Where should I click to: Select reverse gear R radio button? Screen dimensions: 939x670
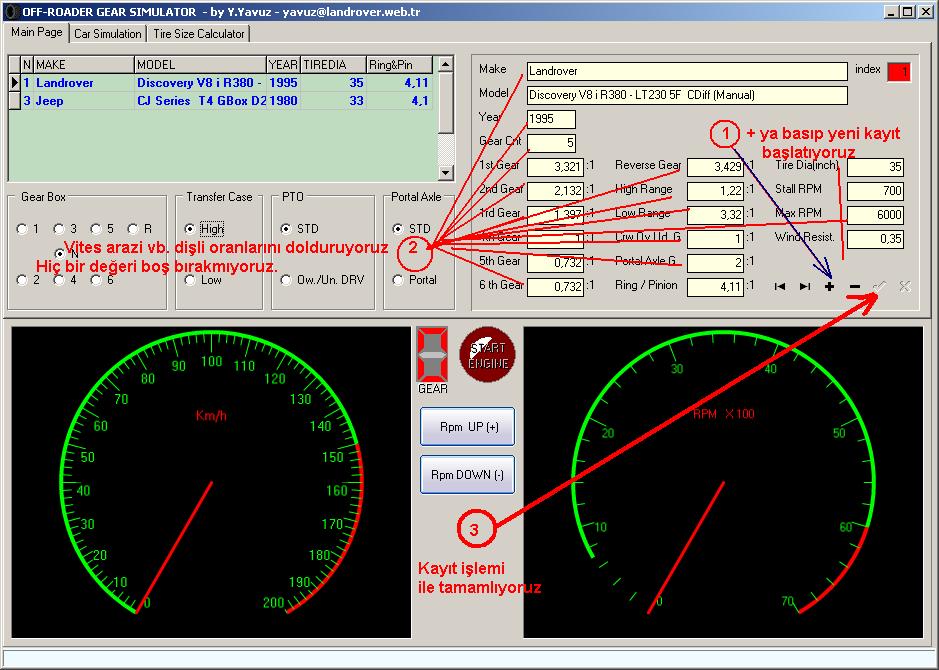(134, 230)
